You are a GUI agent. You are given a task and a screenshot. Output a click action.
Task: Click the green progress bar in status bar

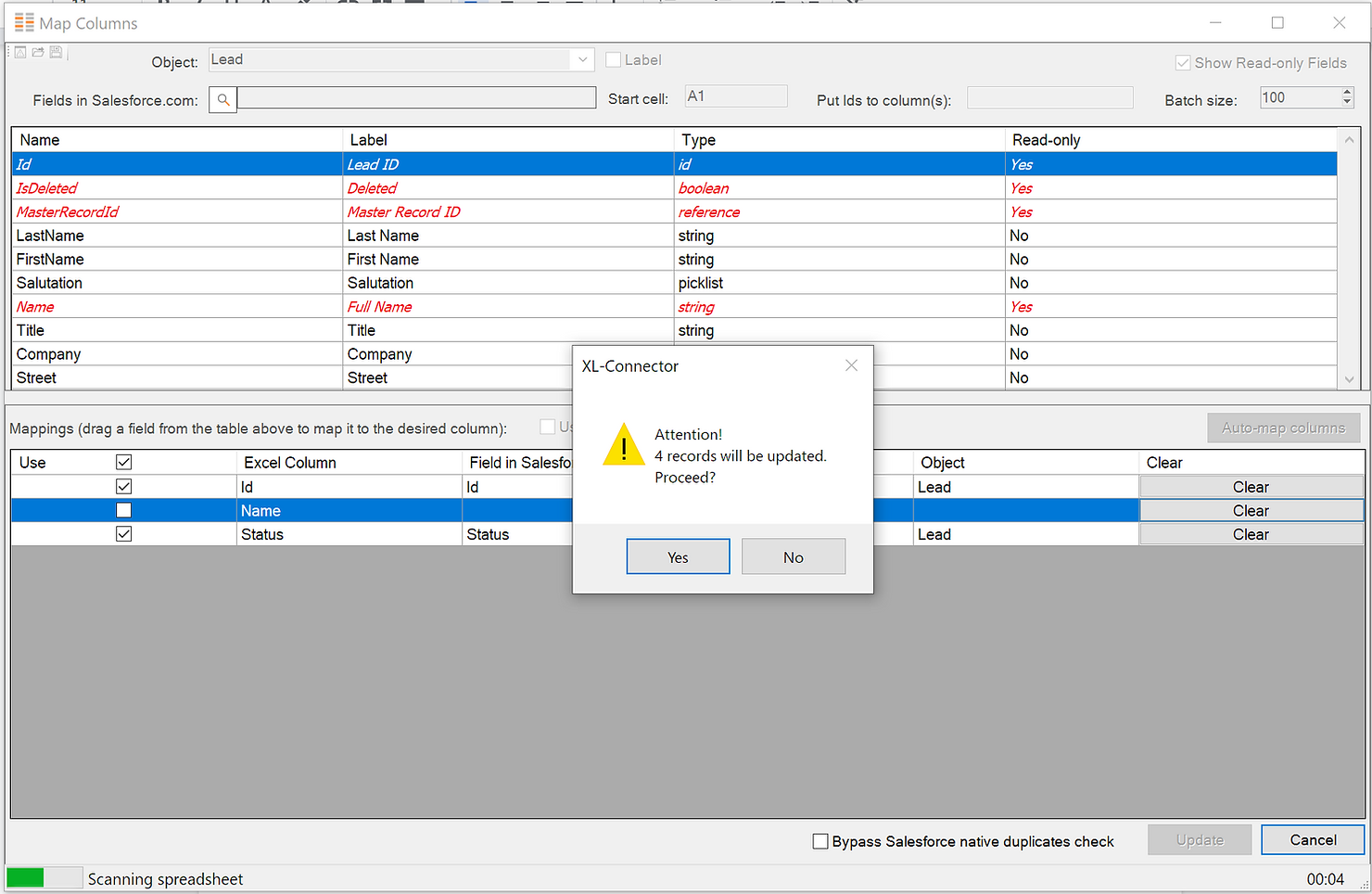point(25,877)
